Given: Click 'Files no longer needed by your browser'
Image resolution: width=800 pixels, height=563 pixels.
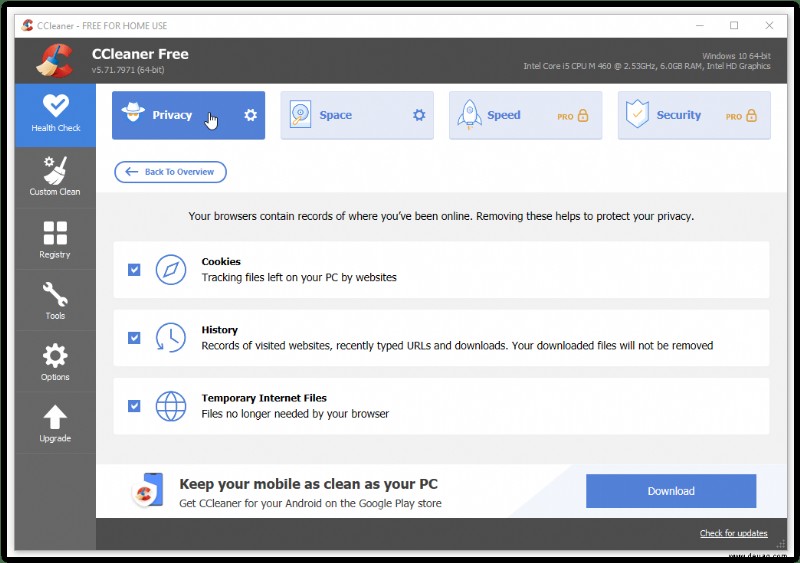Looking at the screenshot, I should tap(295, 413).
